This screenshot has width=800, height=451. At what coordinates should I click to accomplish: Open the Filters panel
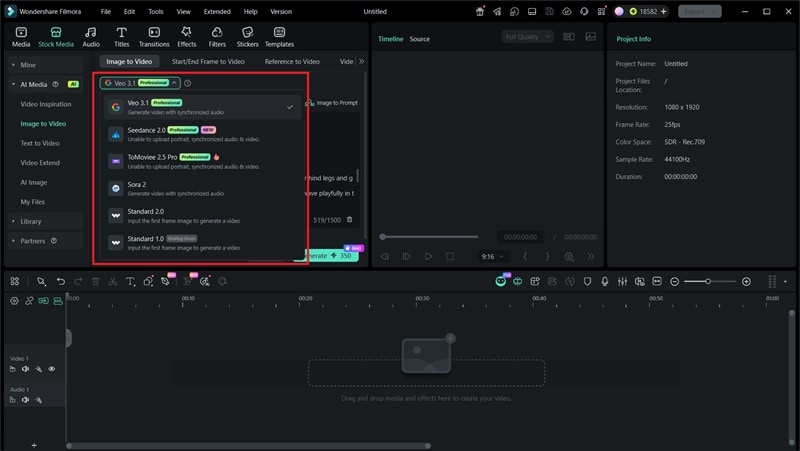point(217,37)
